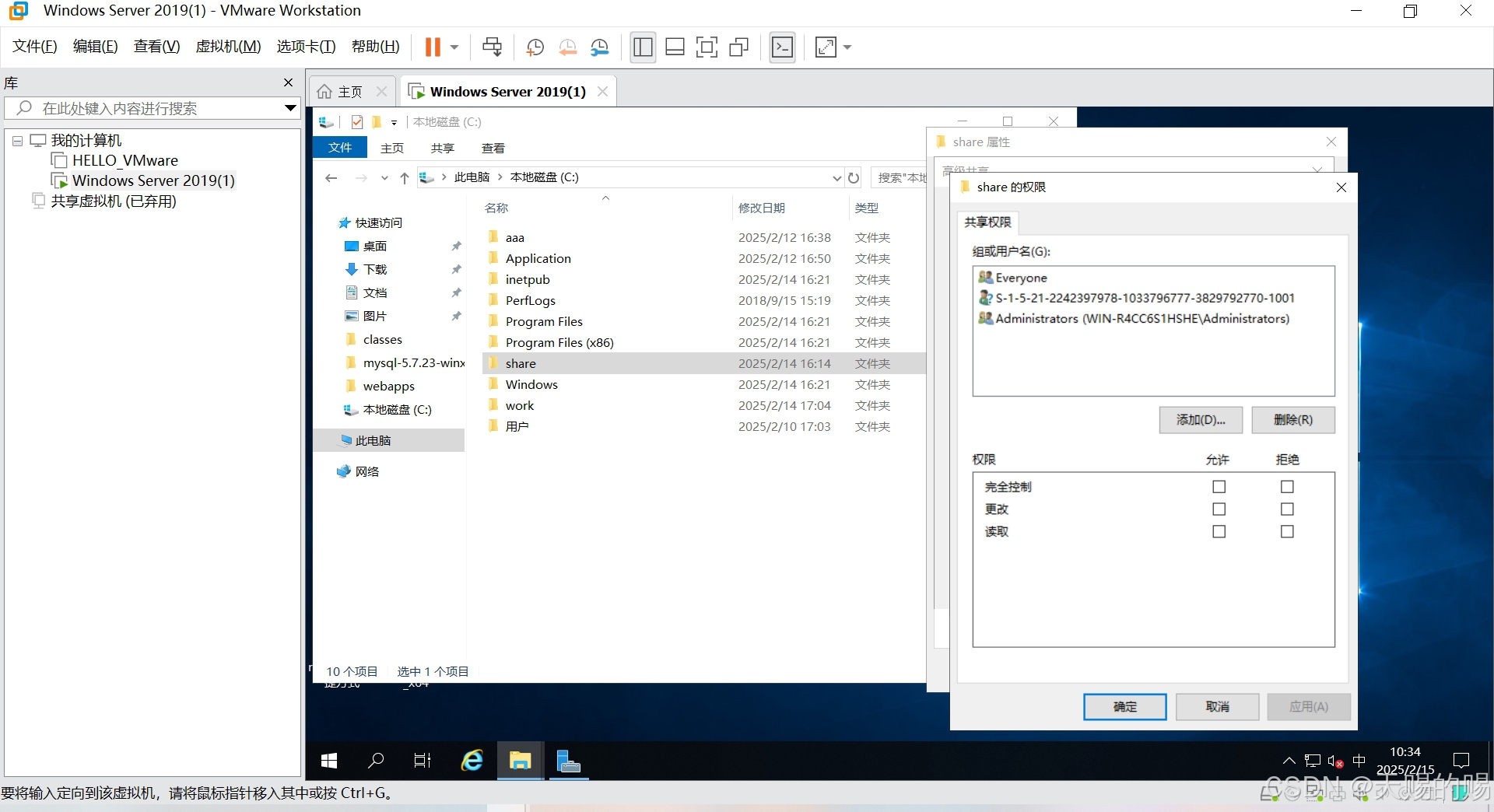Screen dimensions: 1494x812
Task: Select 桌面 in quick access
Action: (375, 246)
